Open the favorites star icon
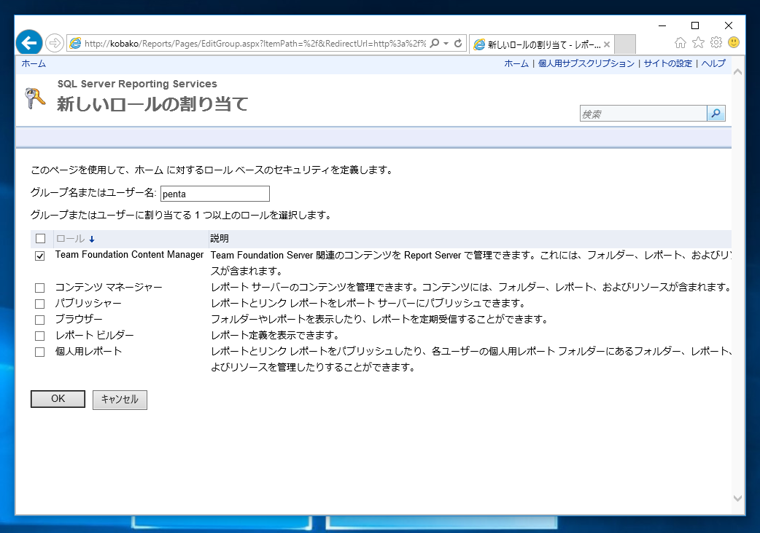This screenshot has height=533, width=760. 698,43
